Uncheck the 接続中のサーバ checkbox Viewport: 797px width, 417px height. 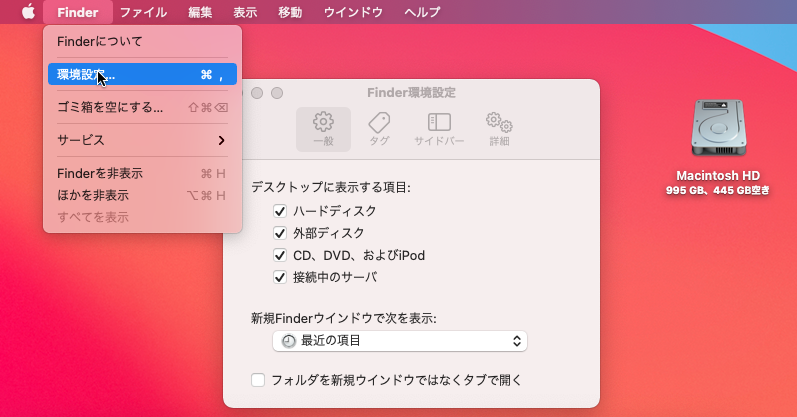280,277
